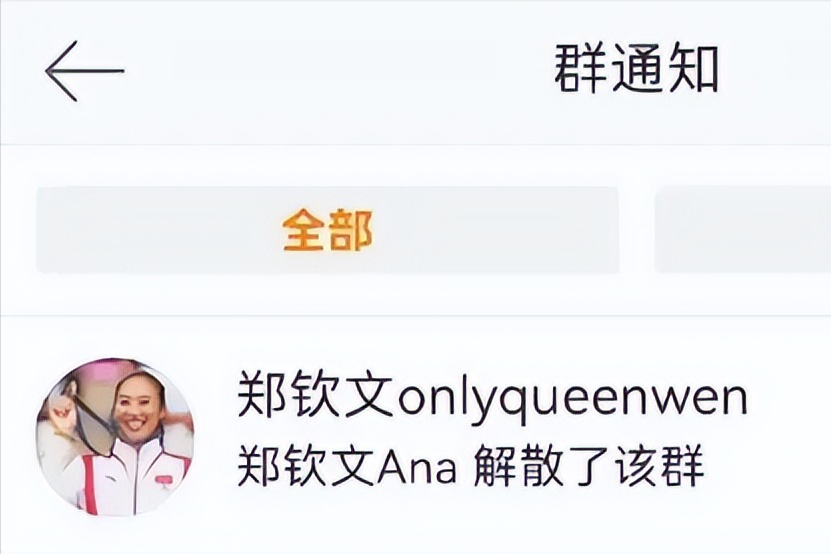The image size is (831, 554).
Task: Open the 郑钦文onlyqueenwen group avatar
Action: (115, 437)
